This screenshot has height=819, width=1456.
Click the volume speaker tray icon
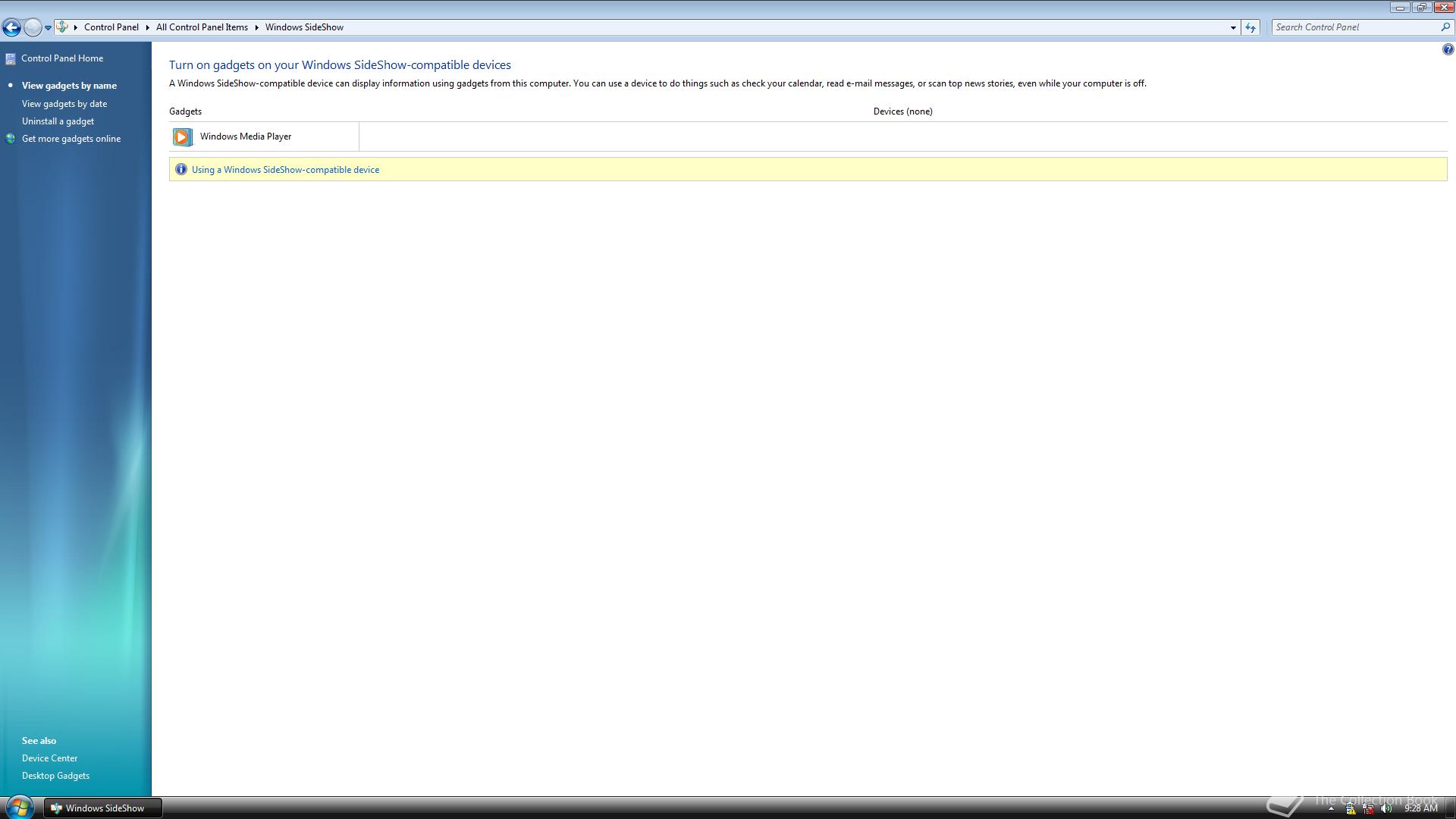coord(1387,808)
